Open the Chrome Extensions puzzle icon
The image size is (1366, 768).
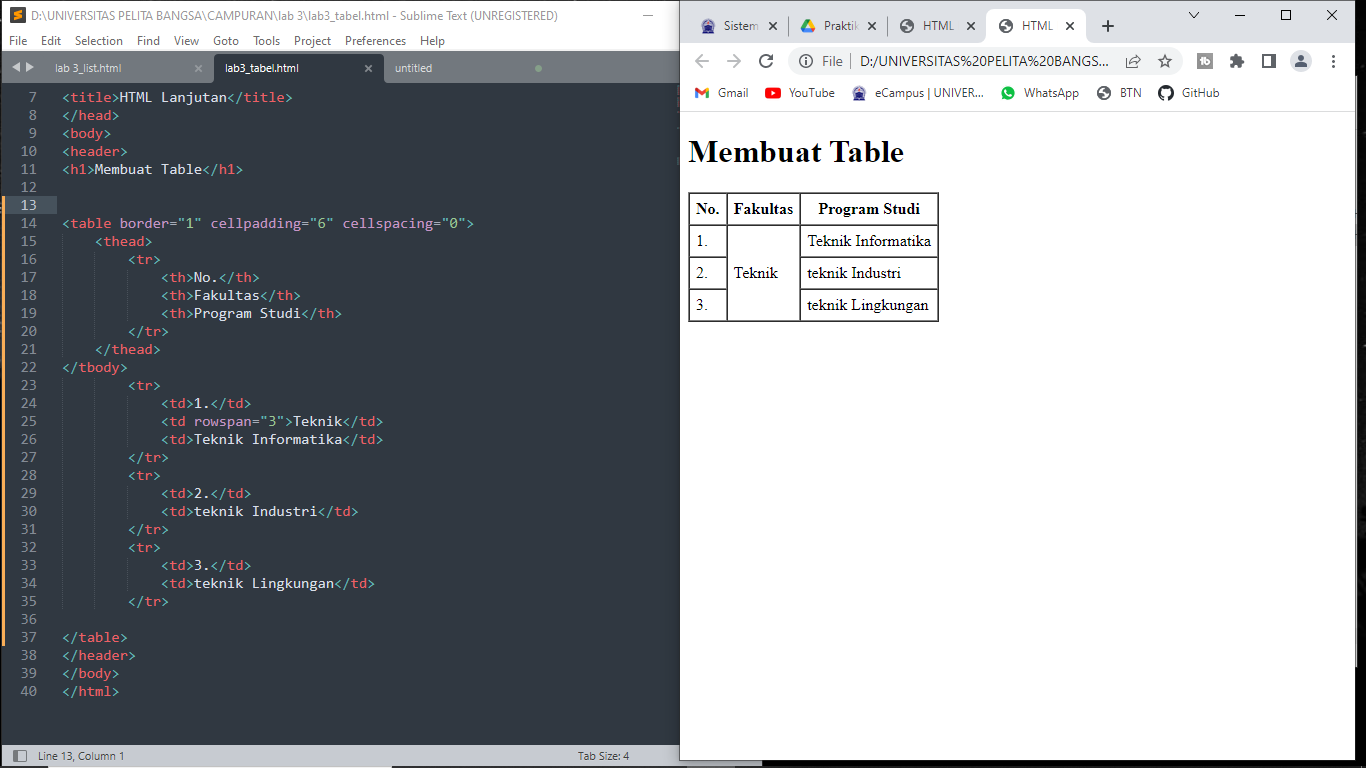tap(1237, 61)
